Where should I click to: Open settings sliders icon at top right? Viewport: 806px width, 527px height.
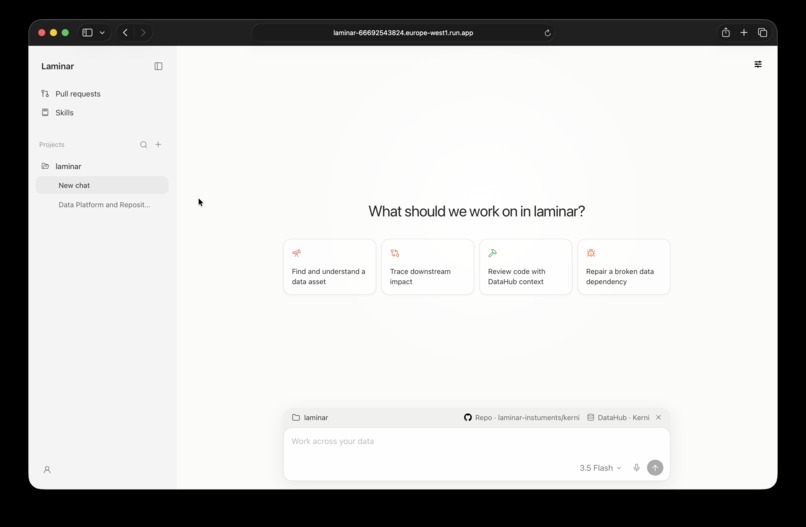758,64
